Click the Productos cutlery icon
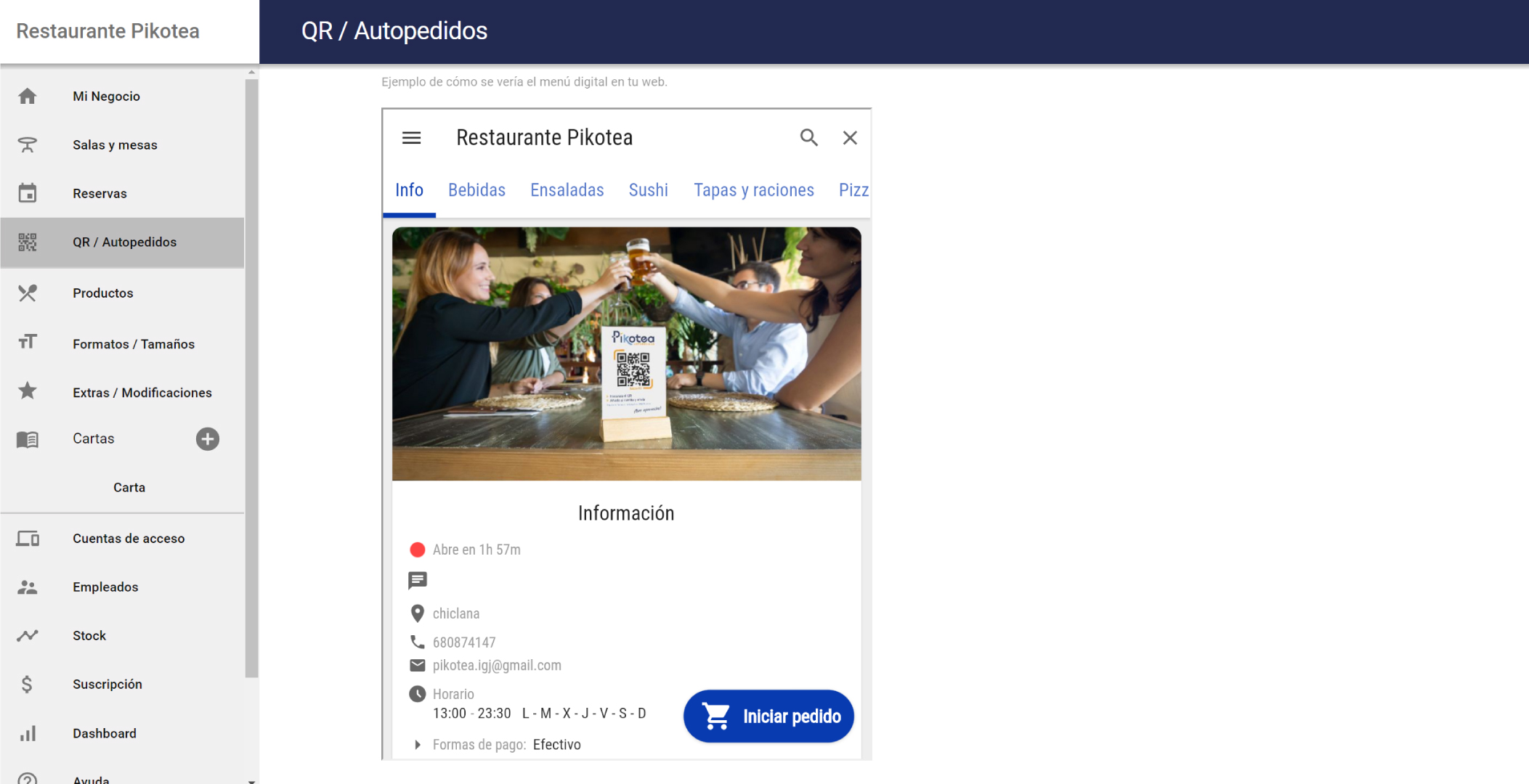 pos(28,293)
